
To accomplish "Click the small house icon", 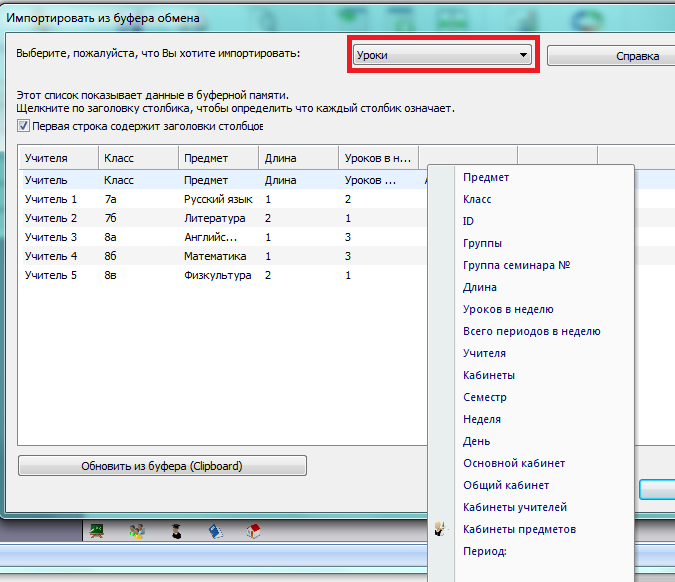I will click(254, 530).
